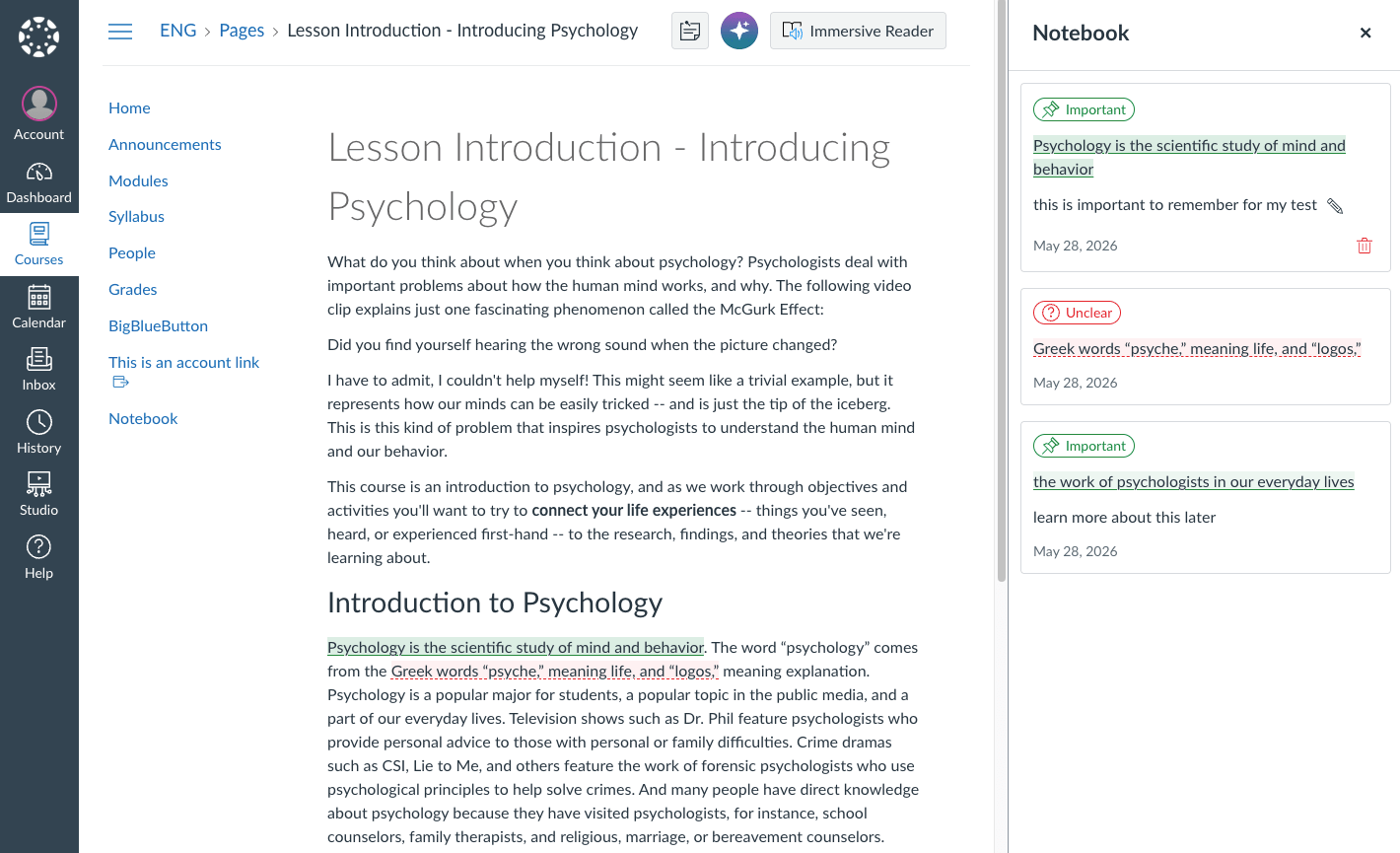The width and height of the screenshot is (1400, 853).
Task: Launch Studio from sidebar
Action: 38,495
